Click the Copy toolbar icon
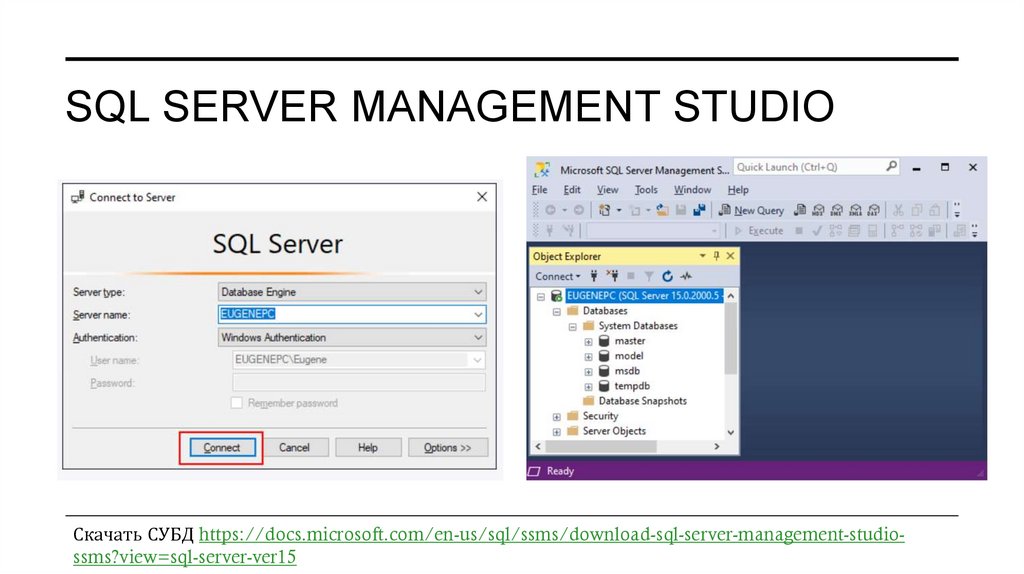 click(917, 210)
